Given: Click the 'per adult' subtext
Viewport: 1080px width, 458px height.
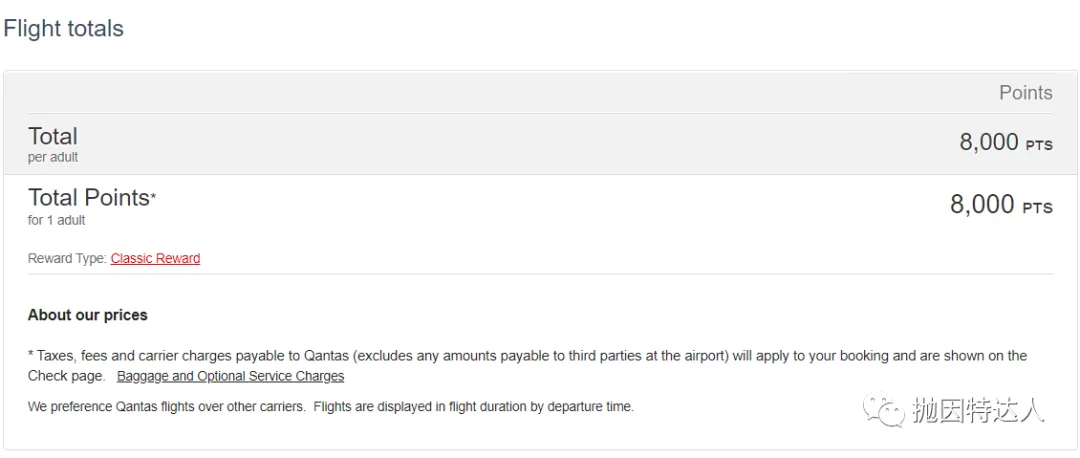Looking at the screenshot, I should 52,158.
